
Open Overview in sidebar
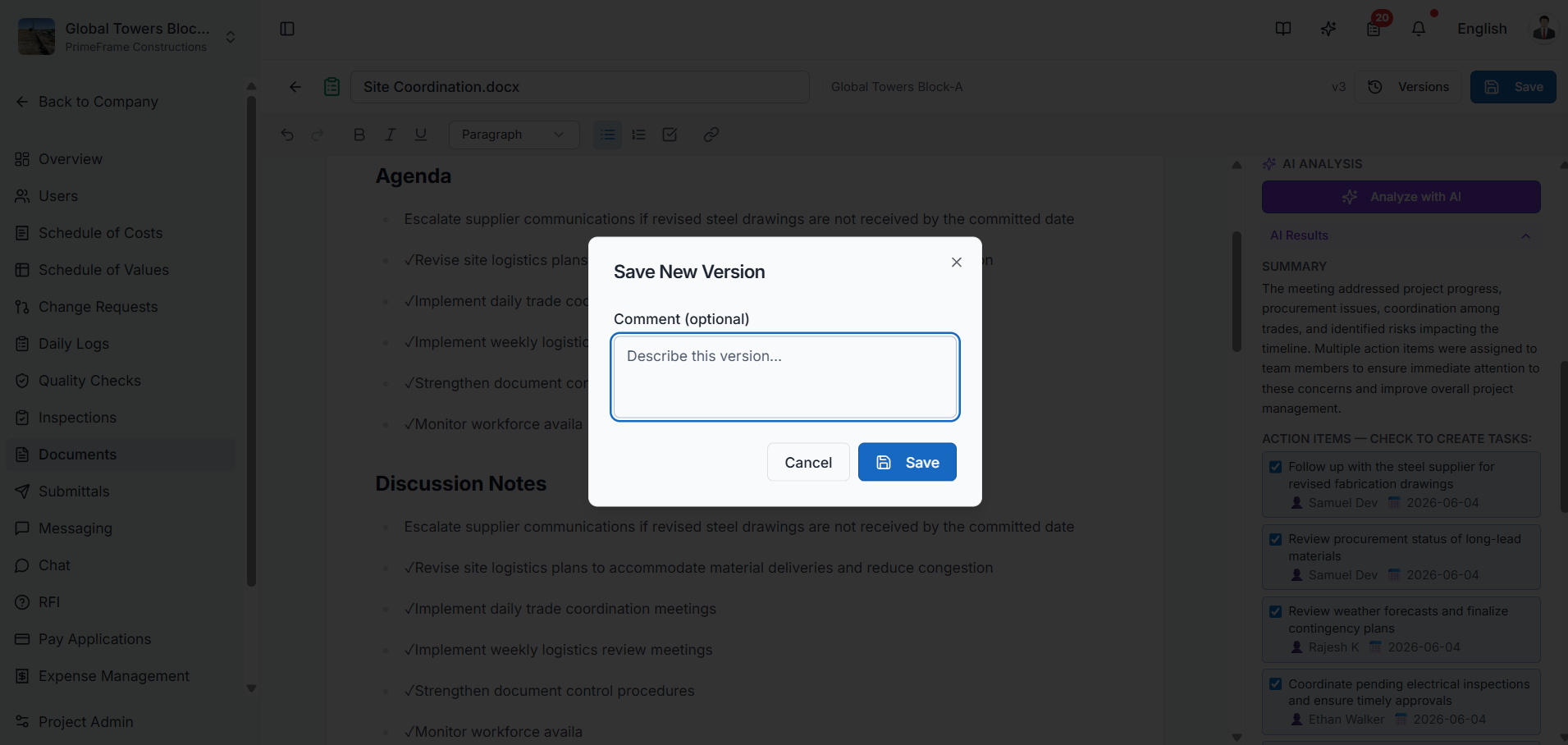coord(121,159)
